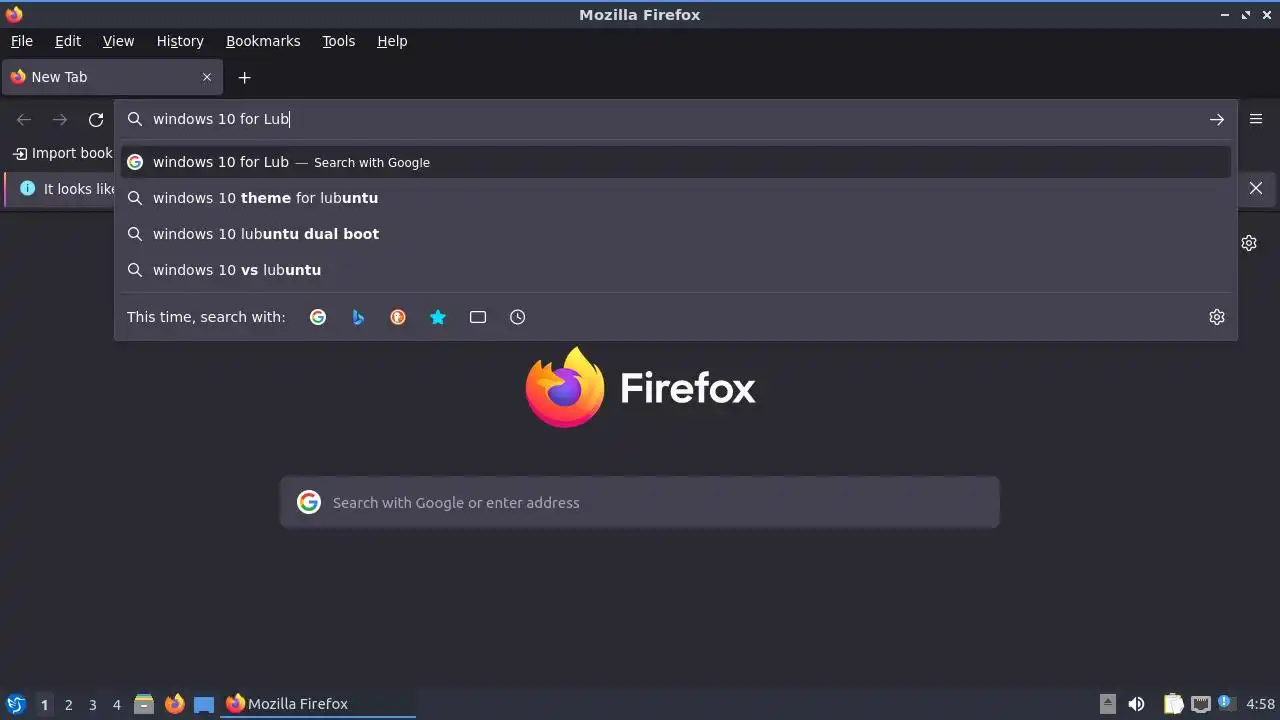Click the info icon in notification bar
This screenshot has height=720, width=1280.
coord(27,188)
